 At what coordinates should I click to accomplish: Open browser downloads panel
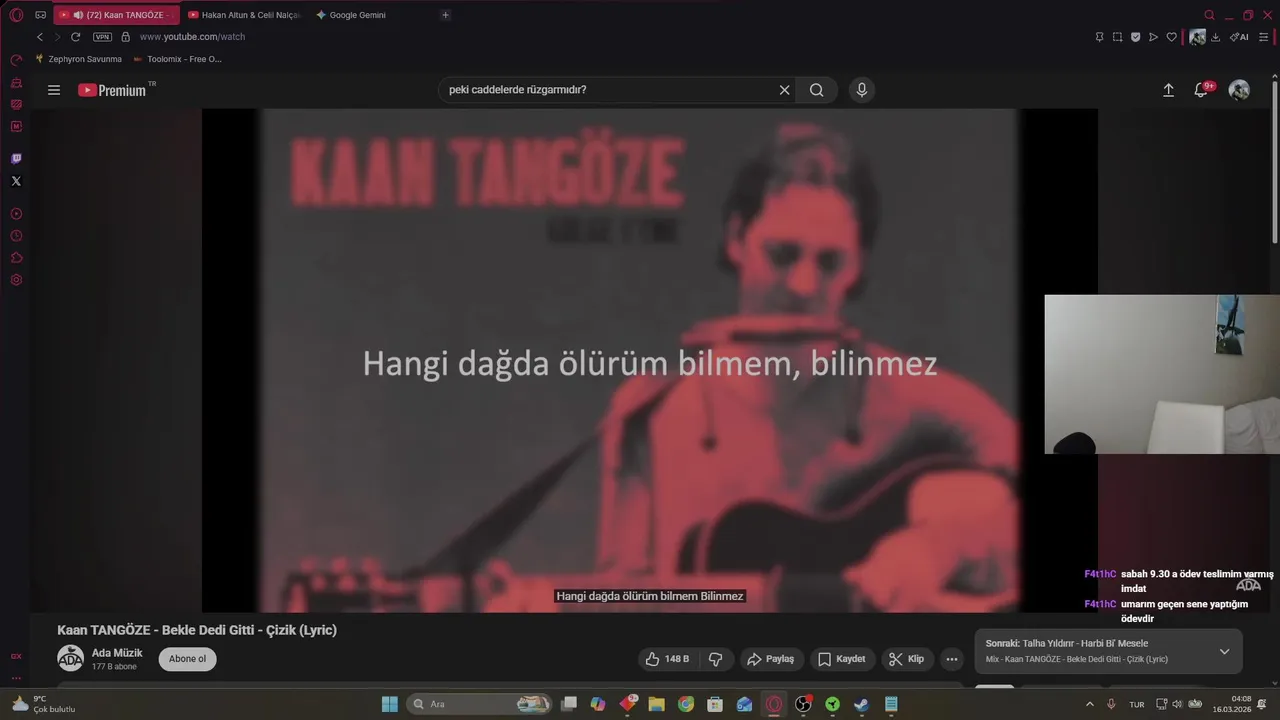pos(1215,37)
